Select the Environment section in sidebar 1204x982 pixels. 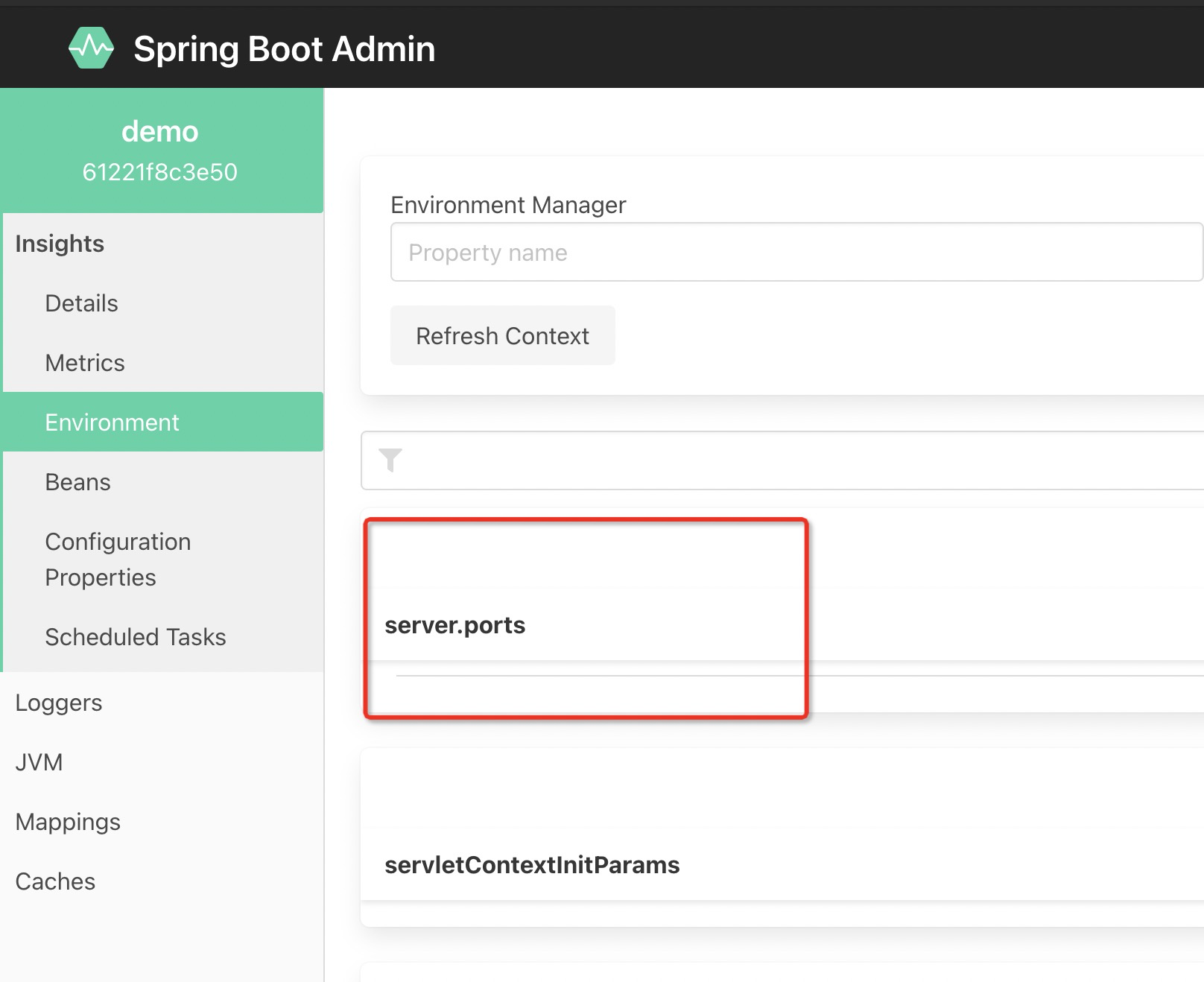point(113,422)
